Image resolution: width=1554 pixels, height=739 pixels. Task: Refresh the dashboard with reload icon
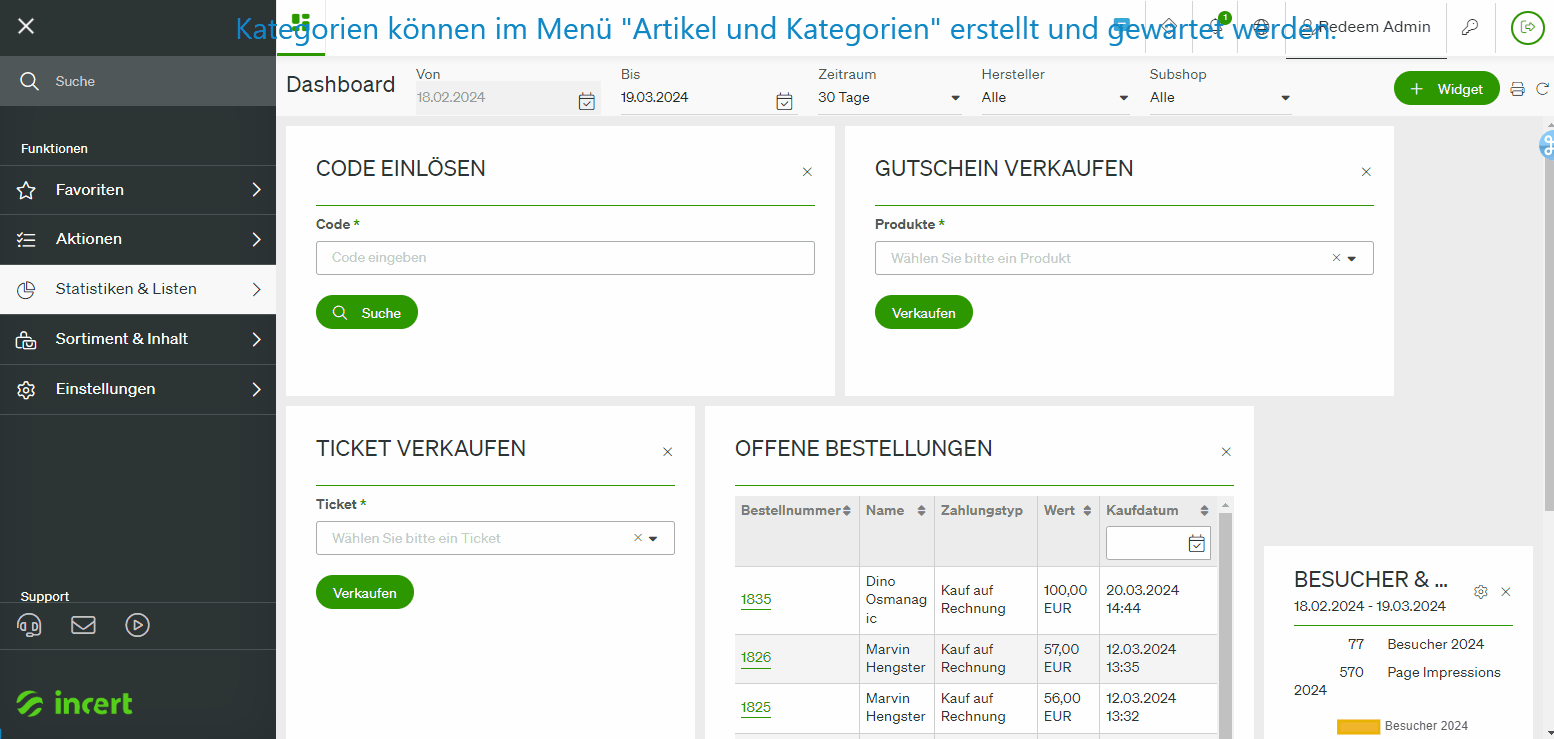(1543, 89)
